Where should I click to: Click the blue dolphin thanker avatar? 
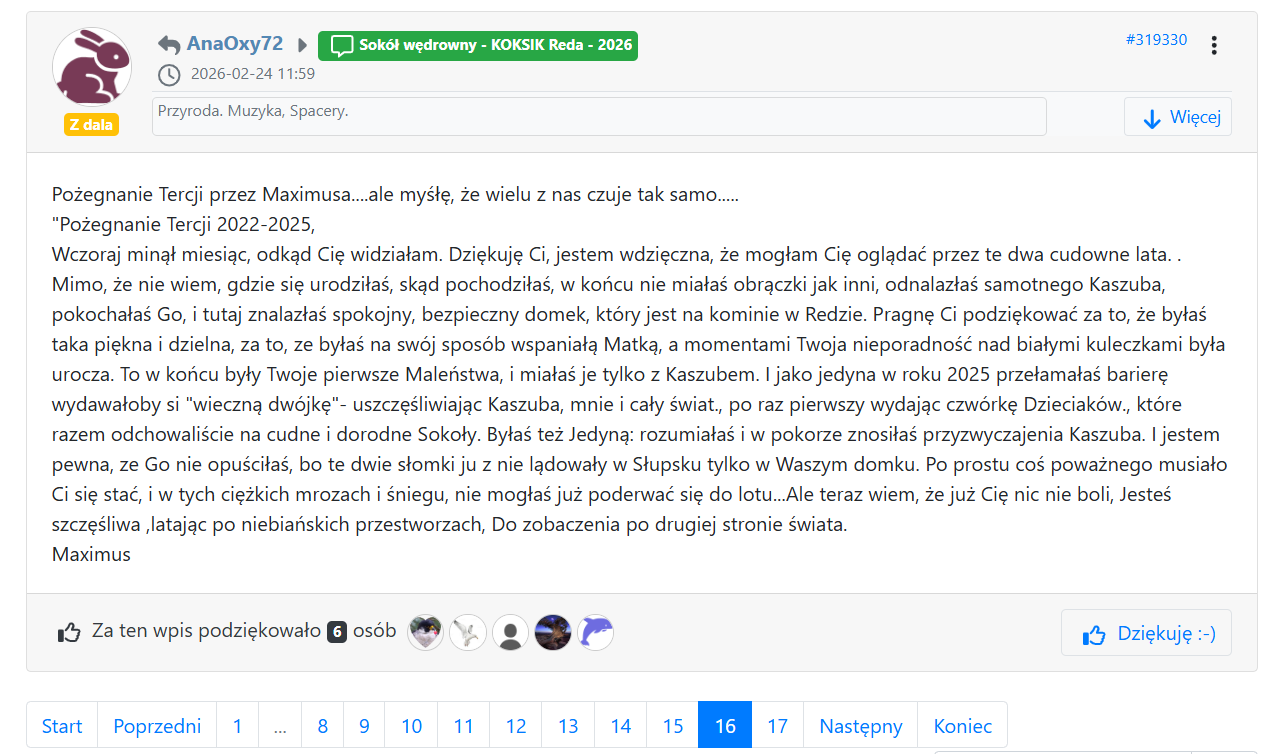point(595,632)
